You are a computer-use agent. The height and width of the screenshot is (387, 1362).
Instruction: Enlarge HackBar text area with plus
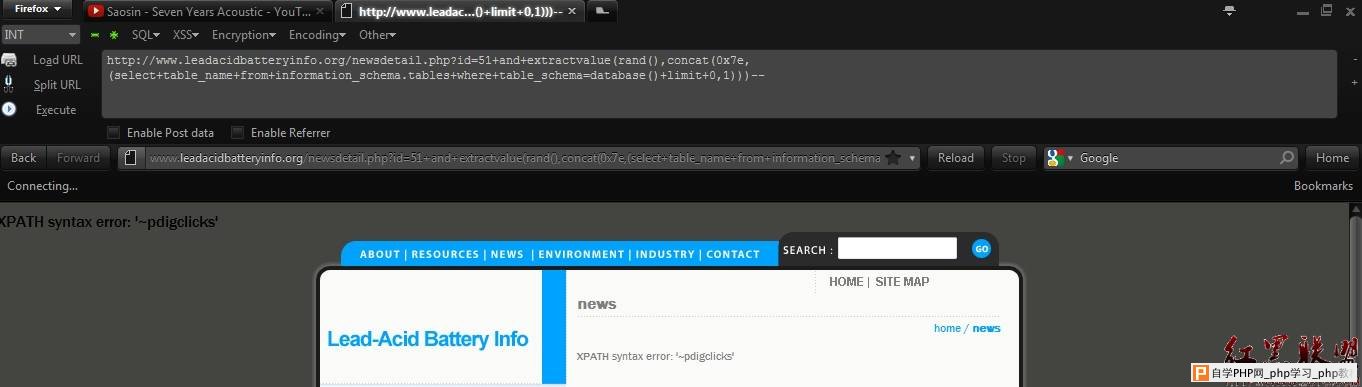(1354, 82)
